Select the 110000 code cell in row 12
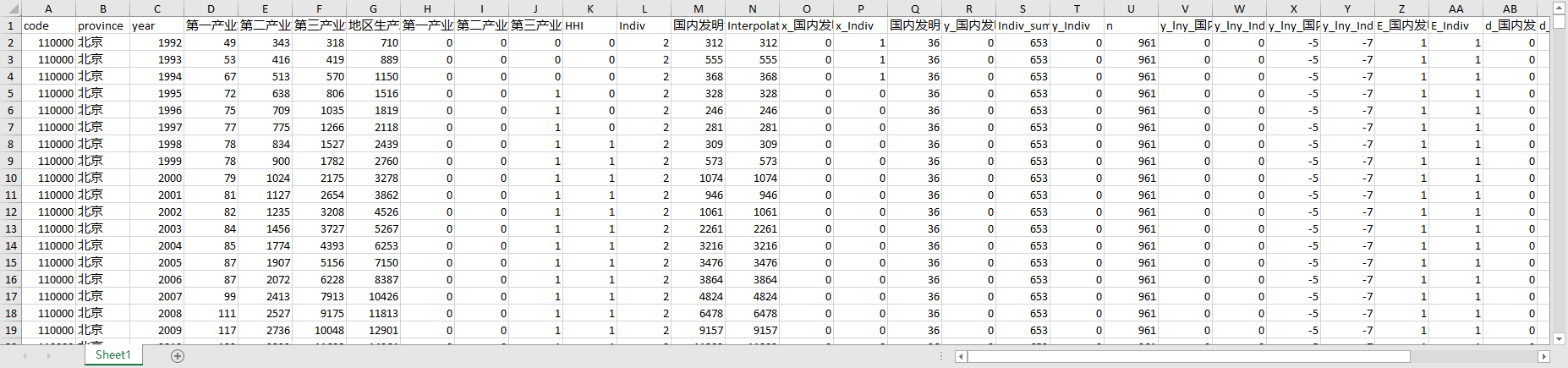 click(48, 211)
